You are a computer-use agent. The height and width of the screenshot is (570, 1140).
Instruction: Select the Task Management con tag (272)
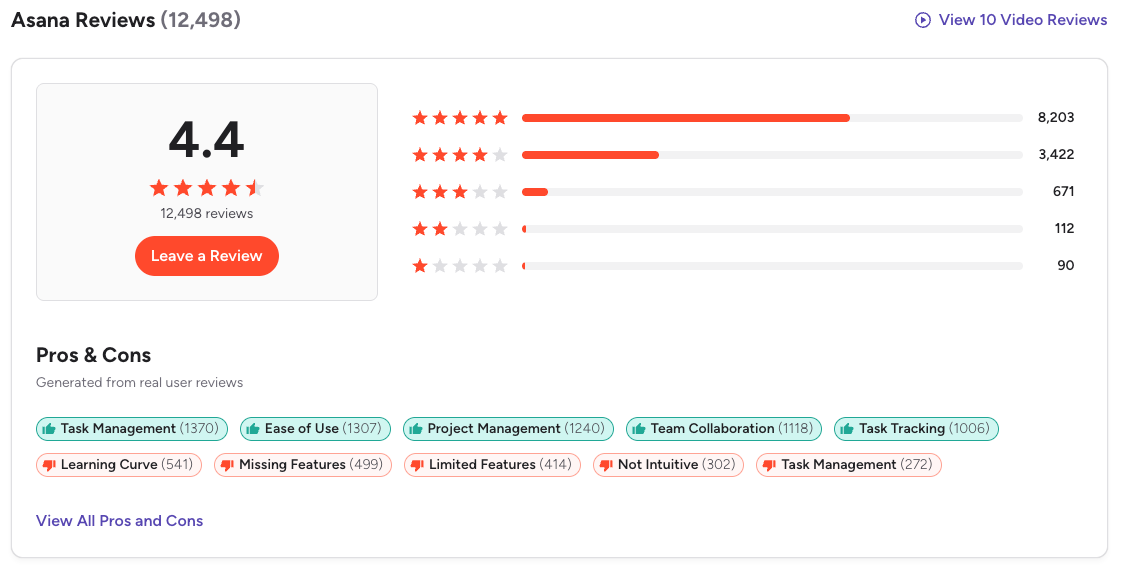849,465
